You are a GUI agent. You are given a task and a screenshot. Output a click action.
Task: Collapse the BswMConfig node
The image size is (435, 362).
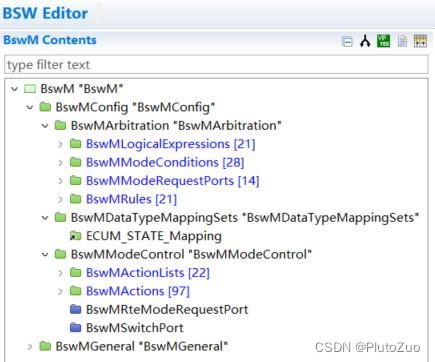coord(30,107)
